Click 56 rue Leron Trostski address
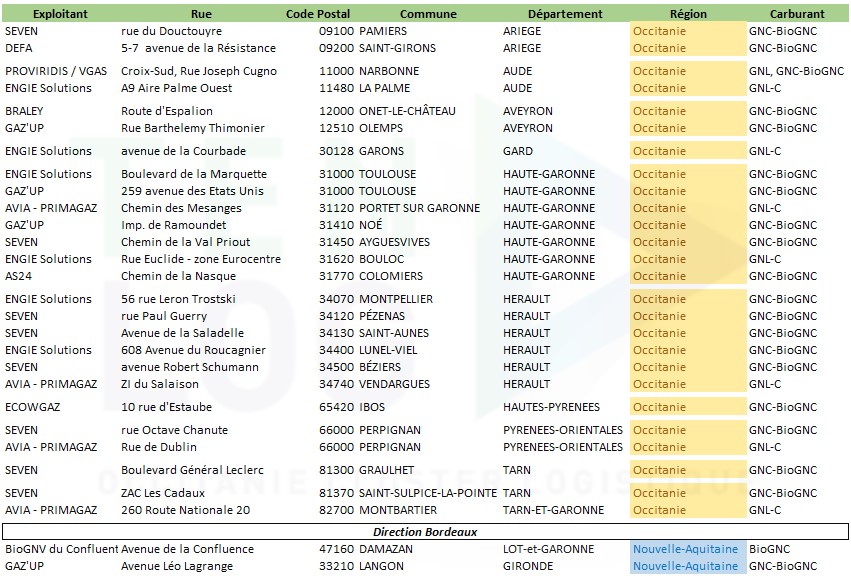The height and width of the screenshot is (576, 851). [x=178, y=299]
